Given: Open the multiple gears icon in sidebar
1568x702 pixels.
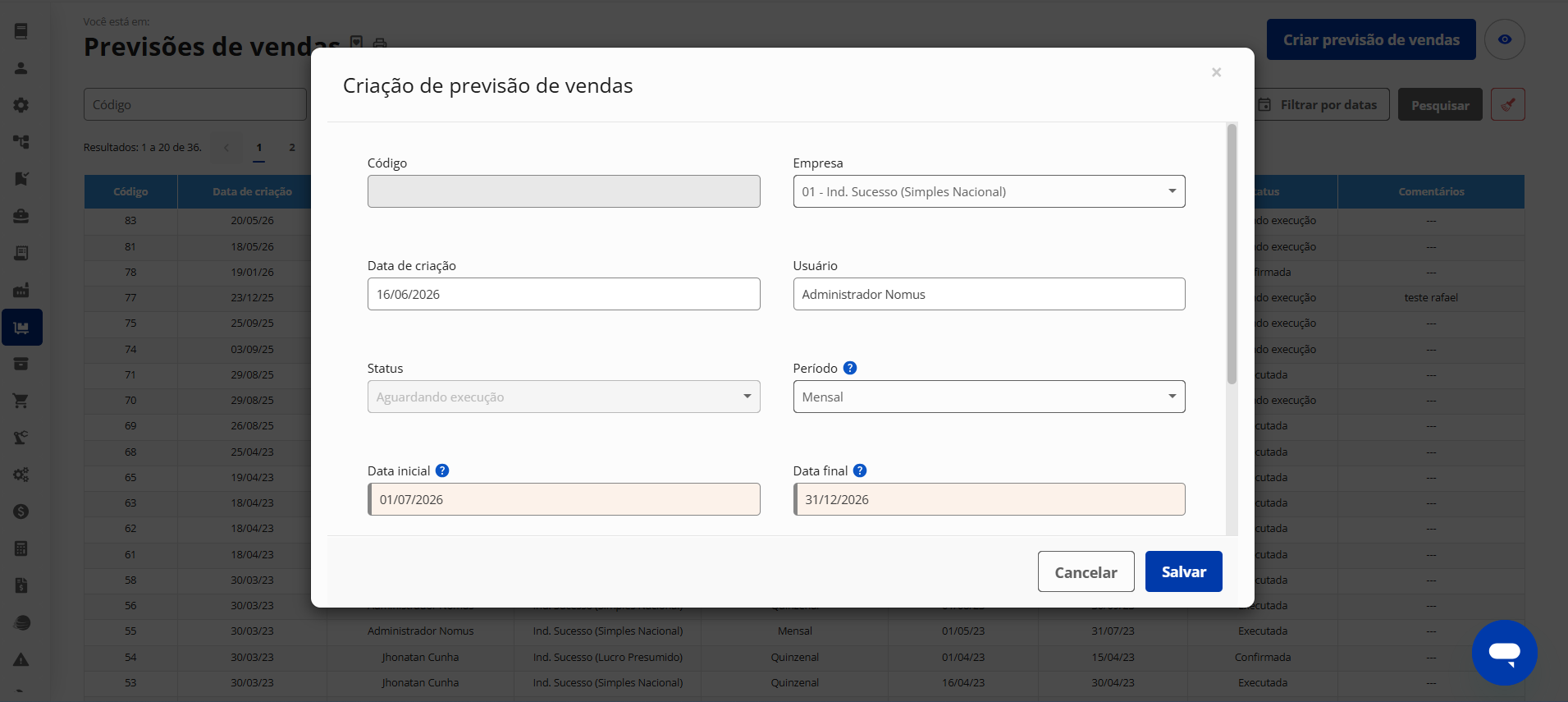Looking at the screenshot, I should pyautogui.click(x=21, y=475).
